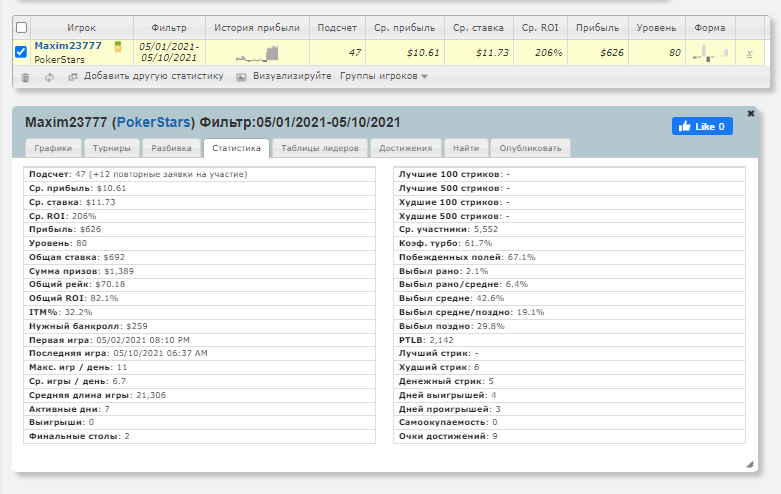Sort by the Уровень column header
This screenshot has width=781, height=494.
point(656,28)
